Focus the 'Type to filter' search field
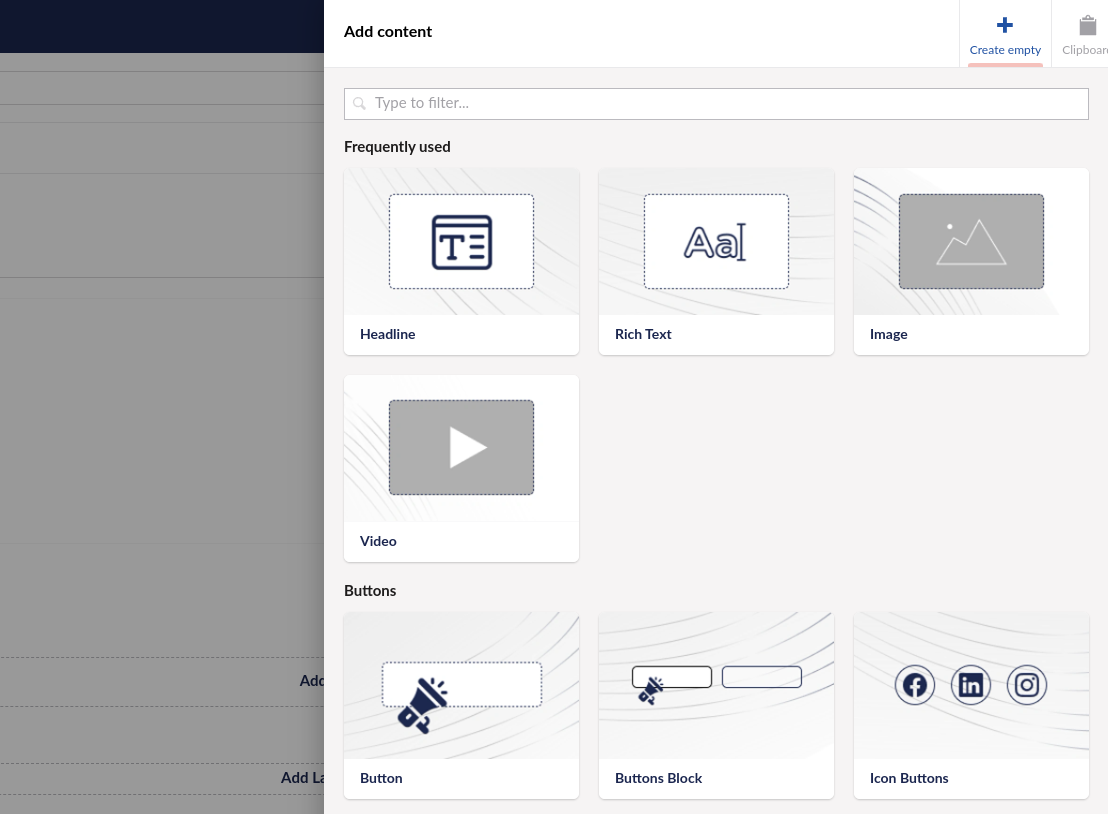The image size is (1108, 814). (x=716, y=103)
